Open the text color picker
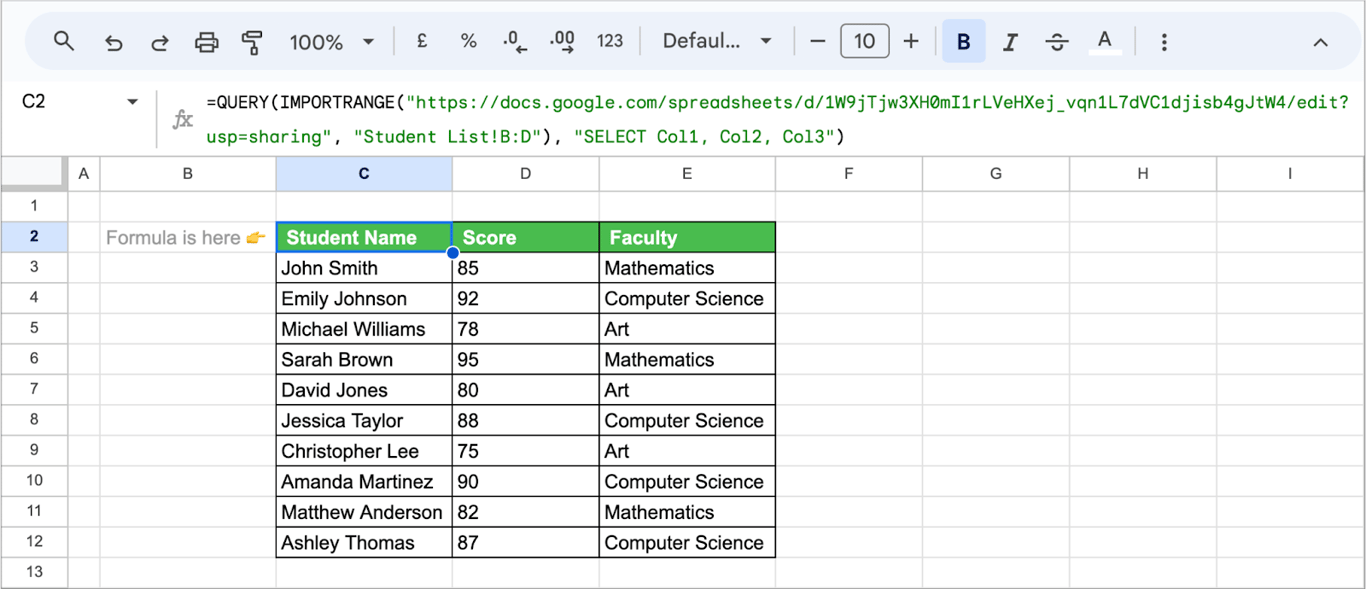The width and height of the screenshot is (1366, 589). (x=1104, y=42)
